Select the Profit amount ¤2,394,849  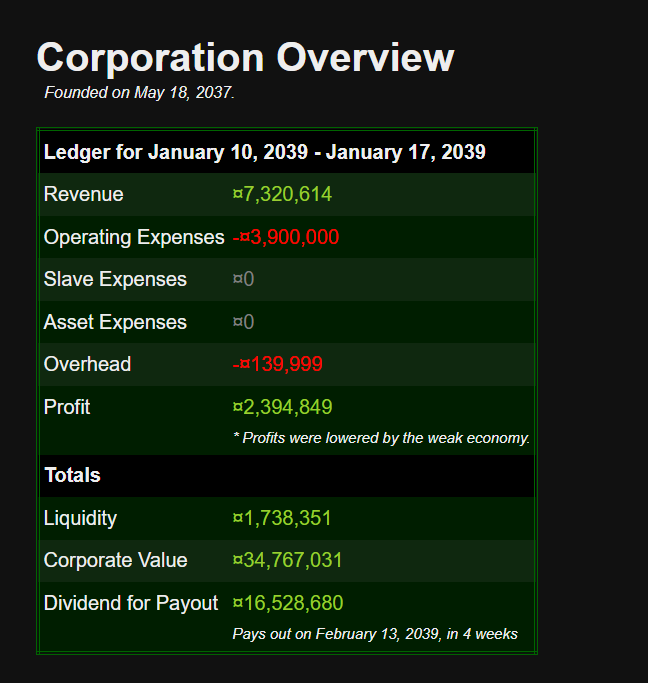pos(282,407)
